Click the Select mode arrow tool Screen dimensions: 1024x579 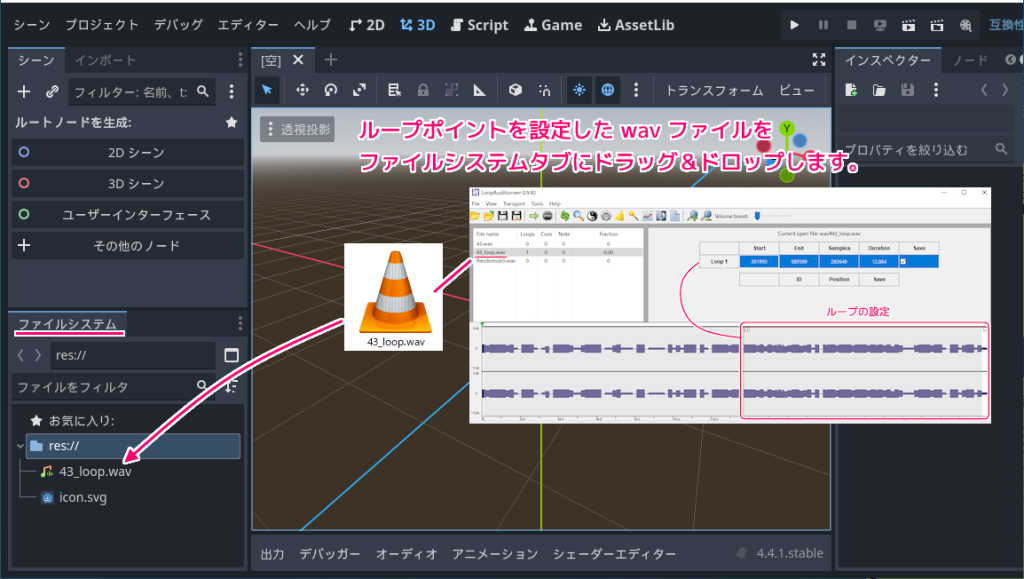coord(267,90)
